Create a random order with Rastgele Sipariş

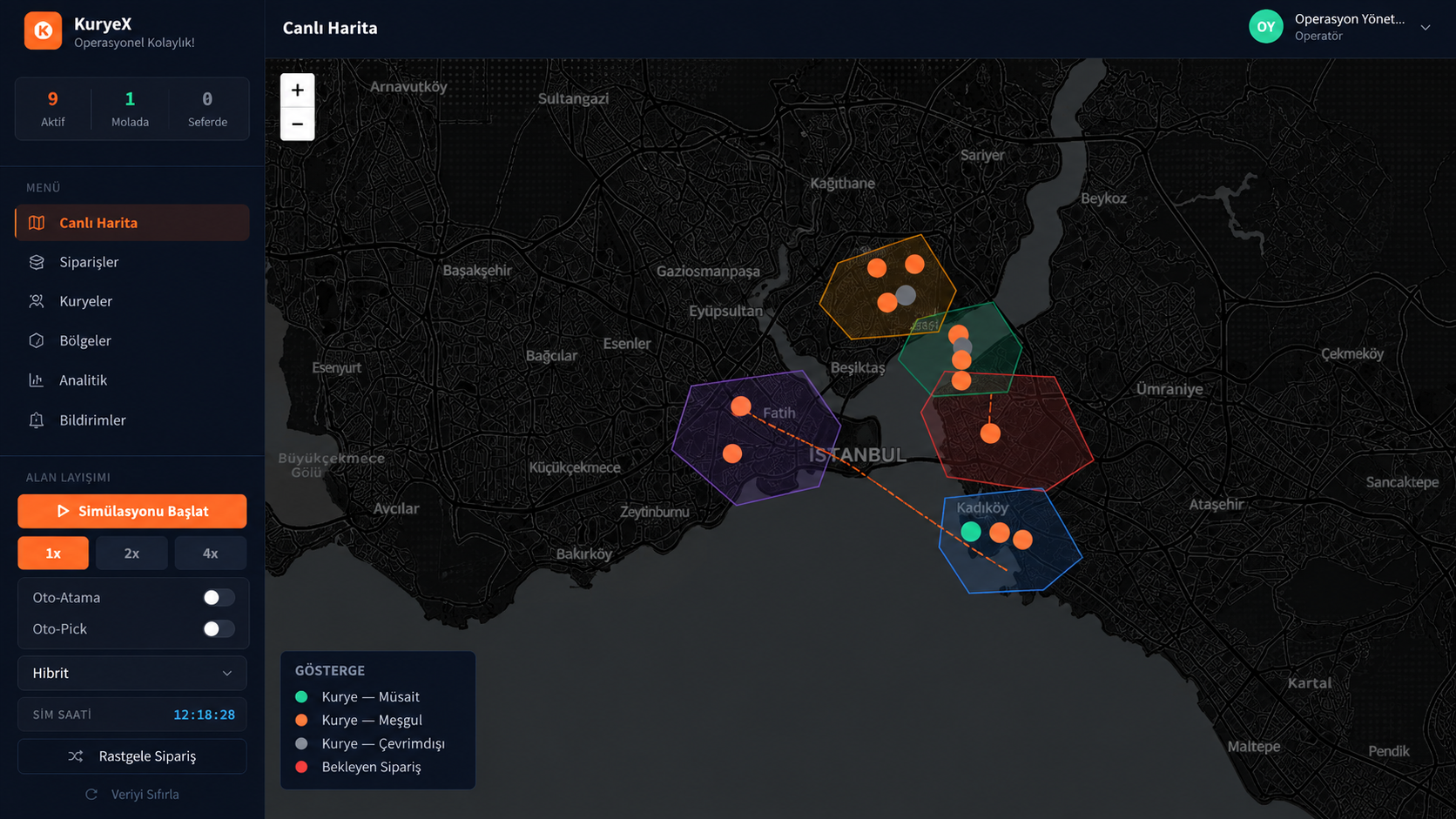click(132, 756)
